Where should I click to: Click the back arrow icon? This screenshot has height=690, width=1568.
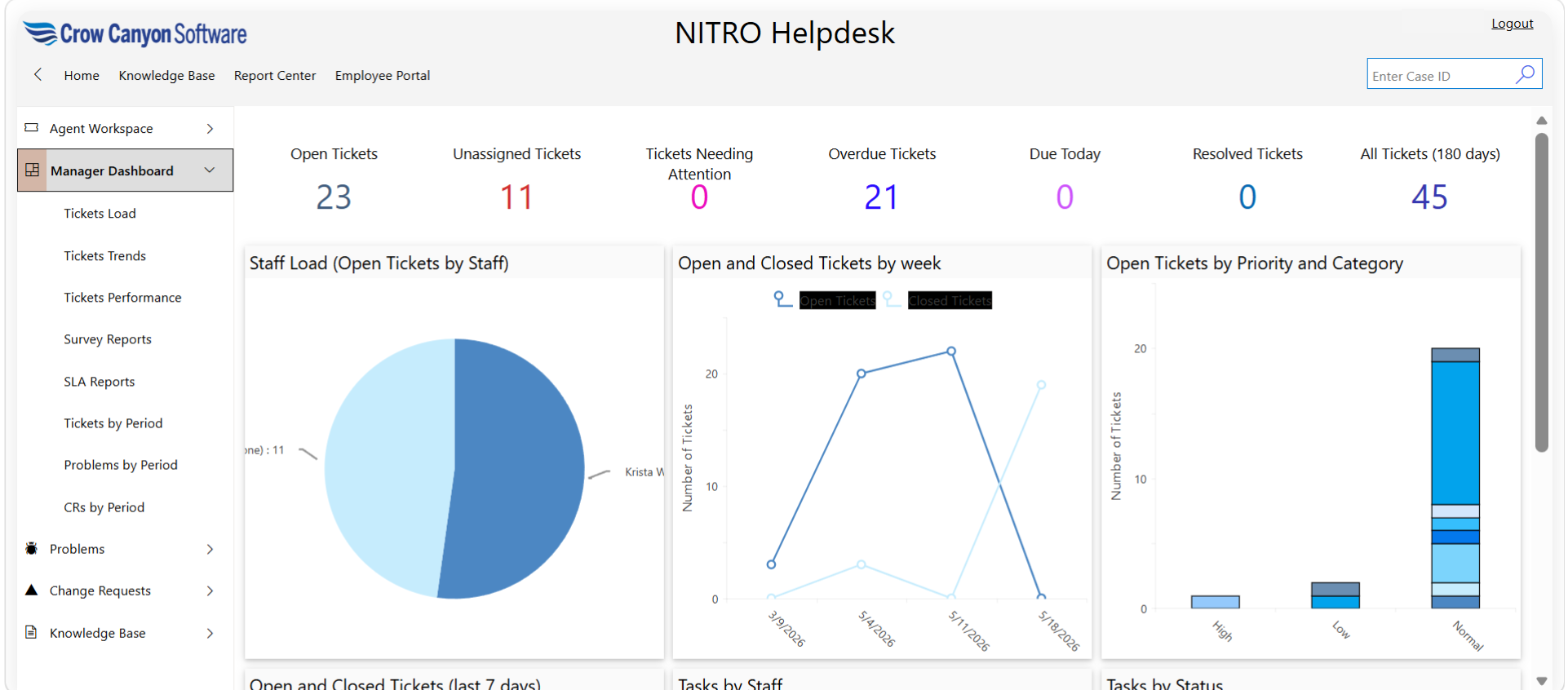(x=38, y=74)
